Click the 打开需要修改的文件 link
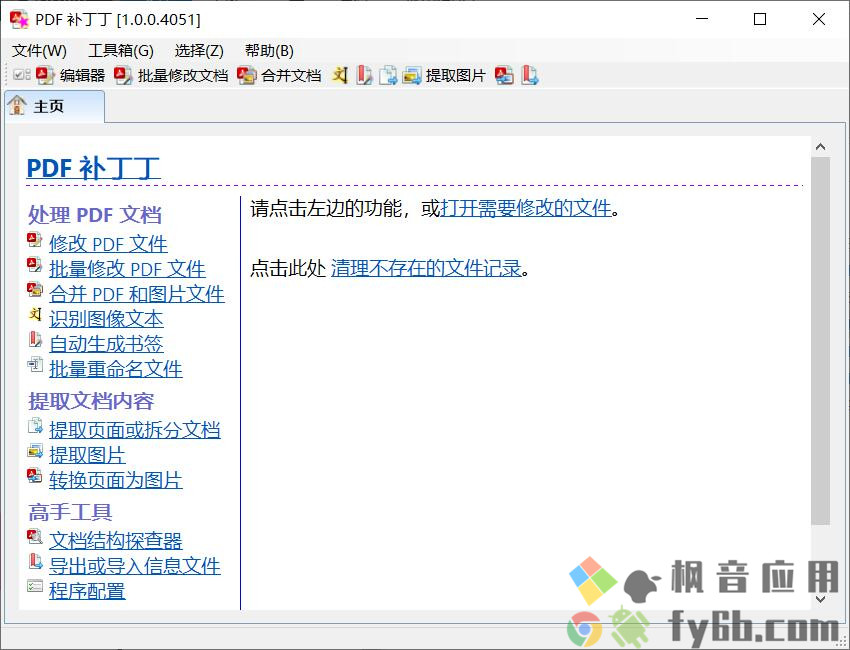The height and width of the screenshot is (650, 850). [x=526, y=208]
